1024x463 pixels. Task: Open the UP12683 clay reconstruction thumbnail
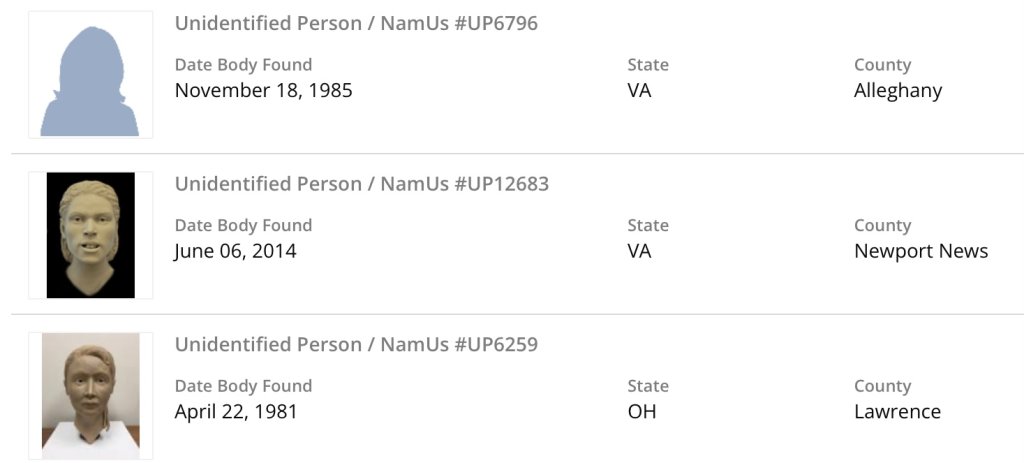click(90, 235)
